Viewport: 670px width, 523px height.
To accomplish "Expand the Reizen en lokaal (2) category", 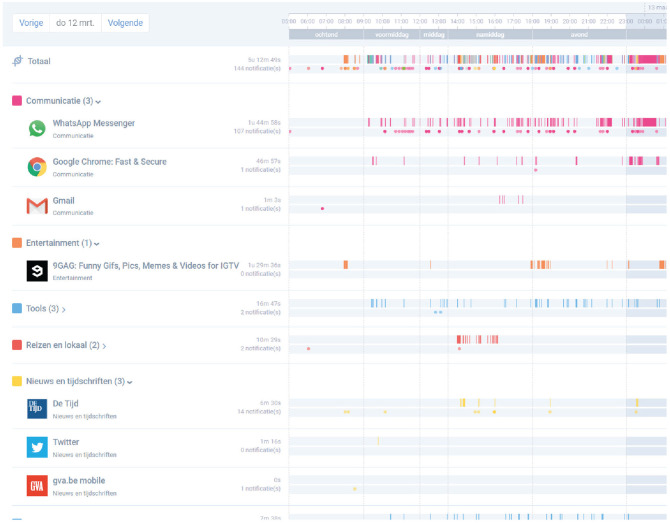I will [x=105, y=346].
